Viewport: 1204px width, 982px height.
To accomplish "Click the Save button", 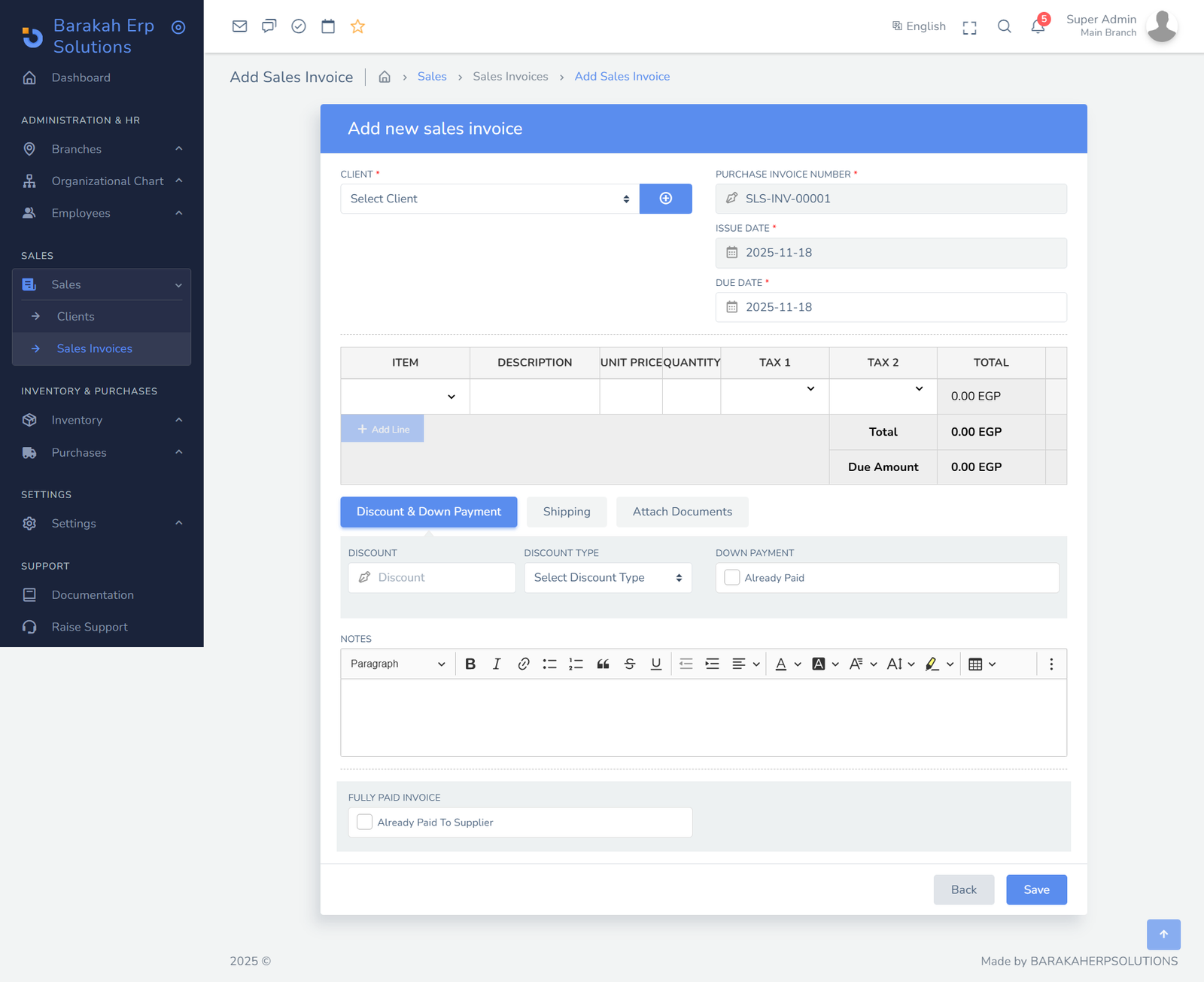I will 1036,889.
